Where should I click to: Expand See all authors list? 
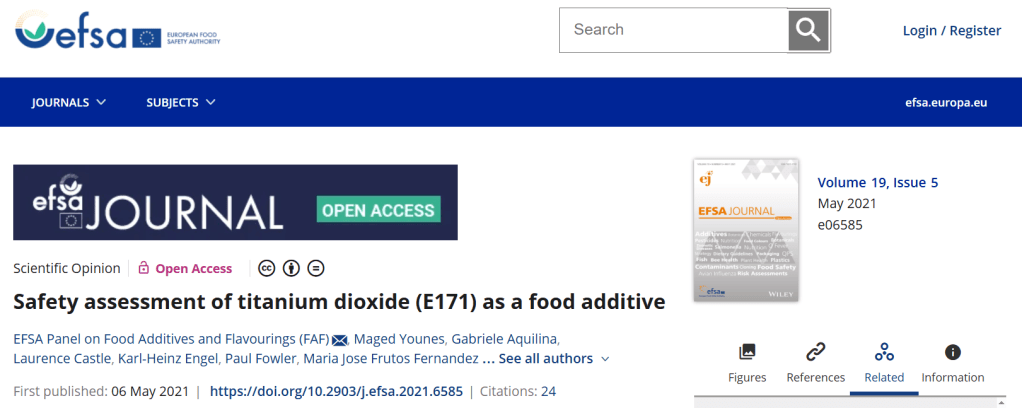point(554,358)
